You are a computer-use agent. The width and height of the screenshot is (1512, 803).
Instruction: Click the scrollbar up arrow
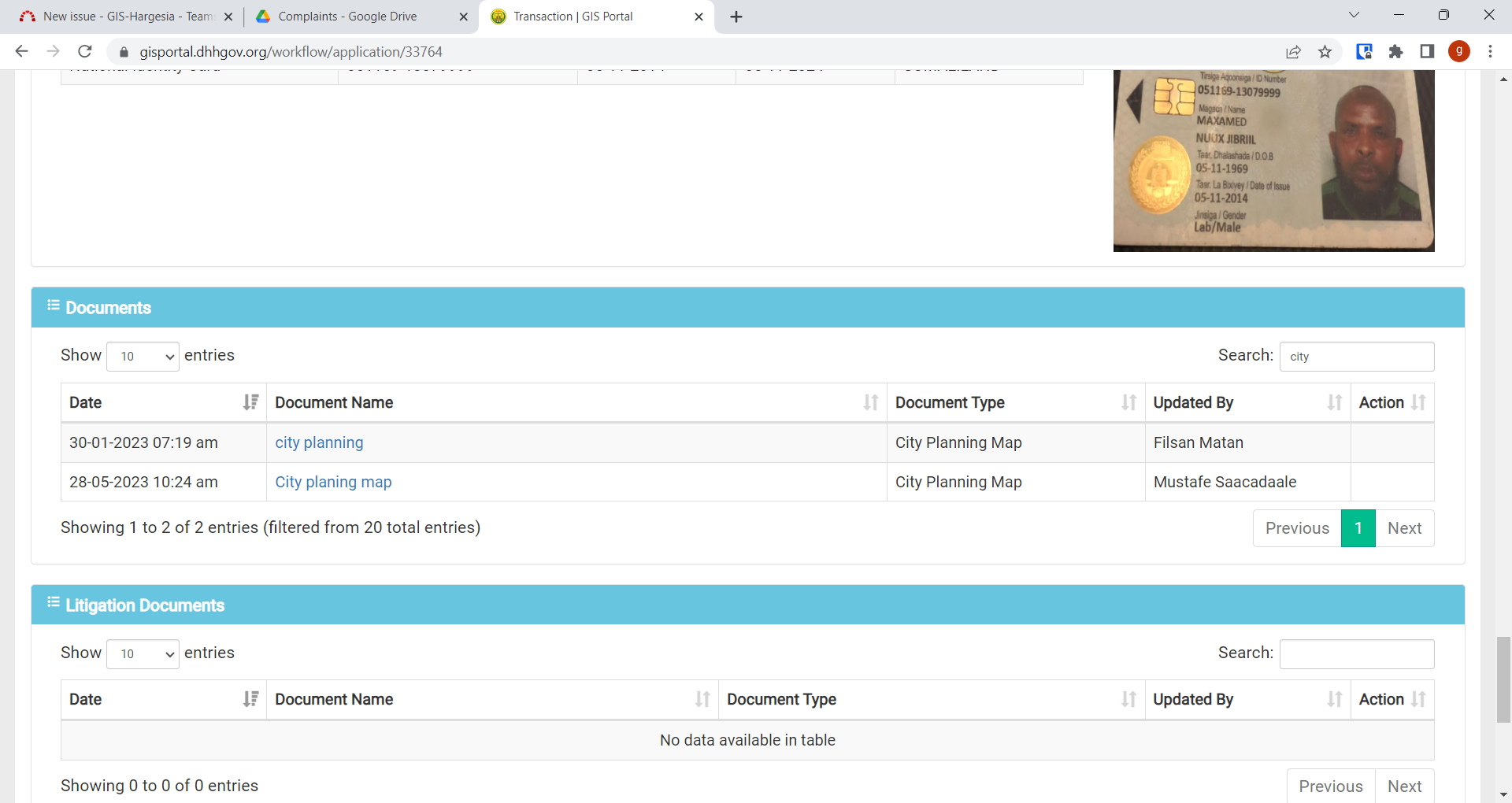[x=1503, y=79]
